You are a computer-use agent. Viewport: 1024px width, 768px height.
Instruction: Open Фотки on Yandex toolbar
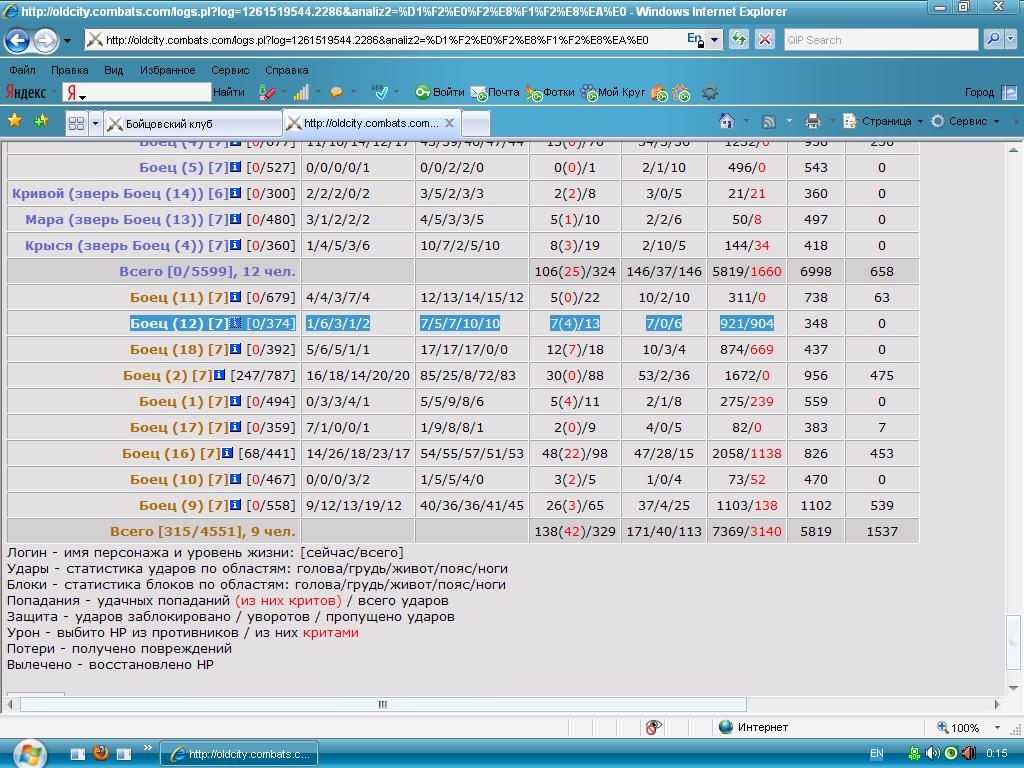click(550, 93)
